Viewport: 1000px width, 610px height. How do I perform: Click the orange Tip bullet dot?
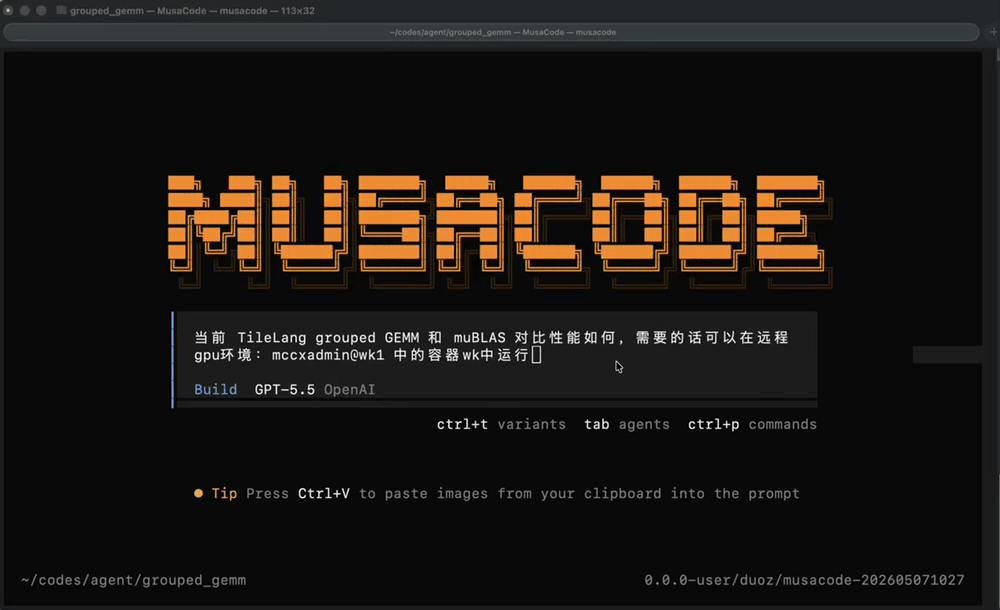(198, 493)
